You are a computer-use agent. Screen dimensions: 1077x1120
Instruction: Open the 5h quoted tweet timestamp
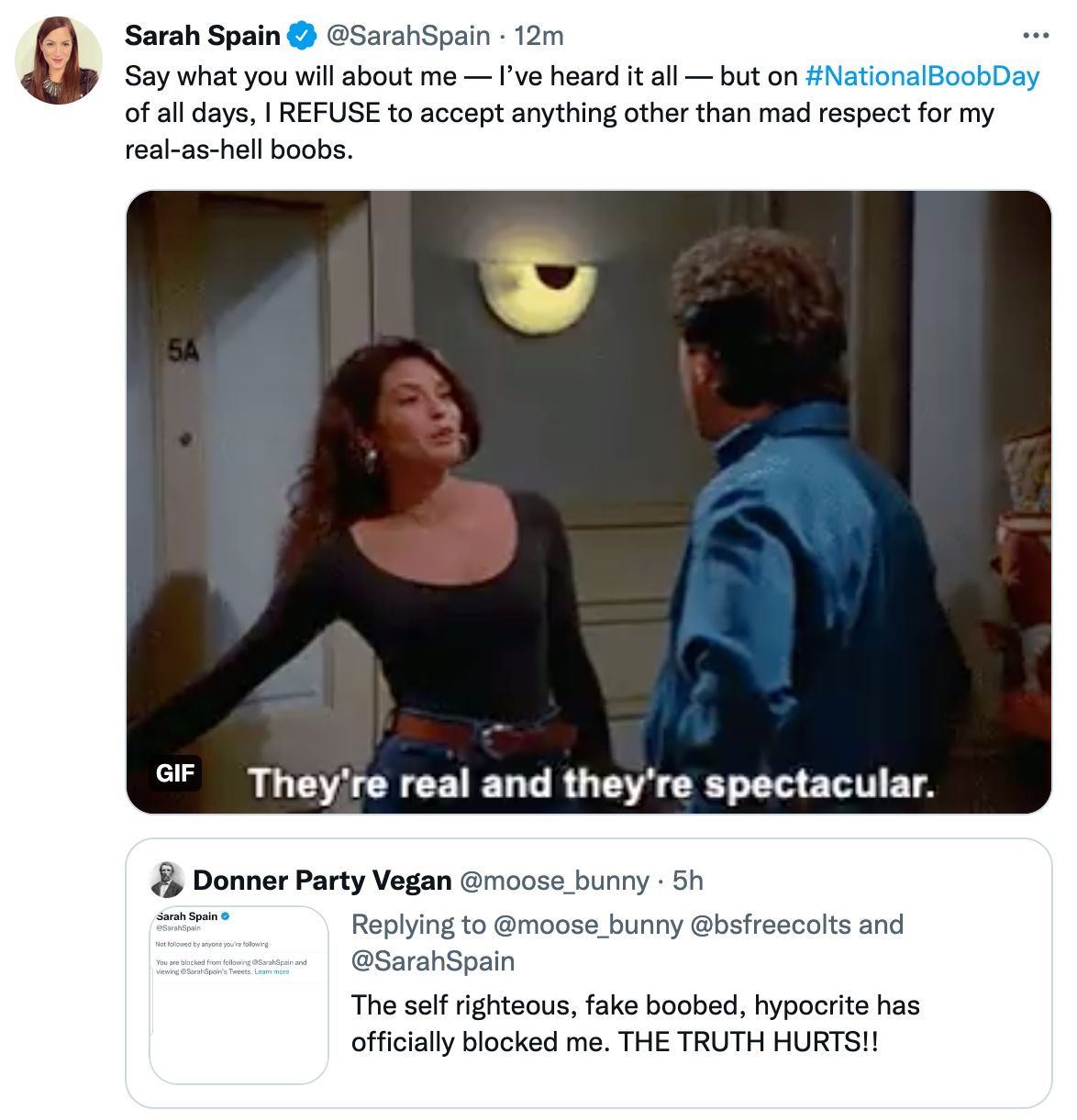688,881
